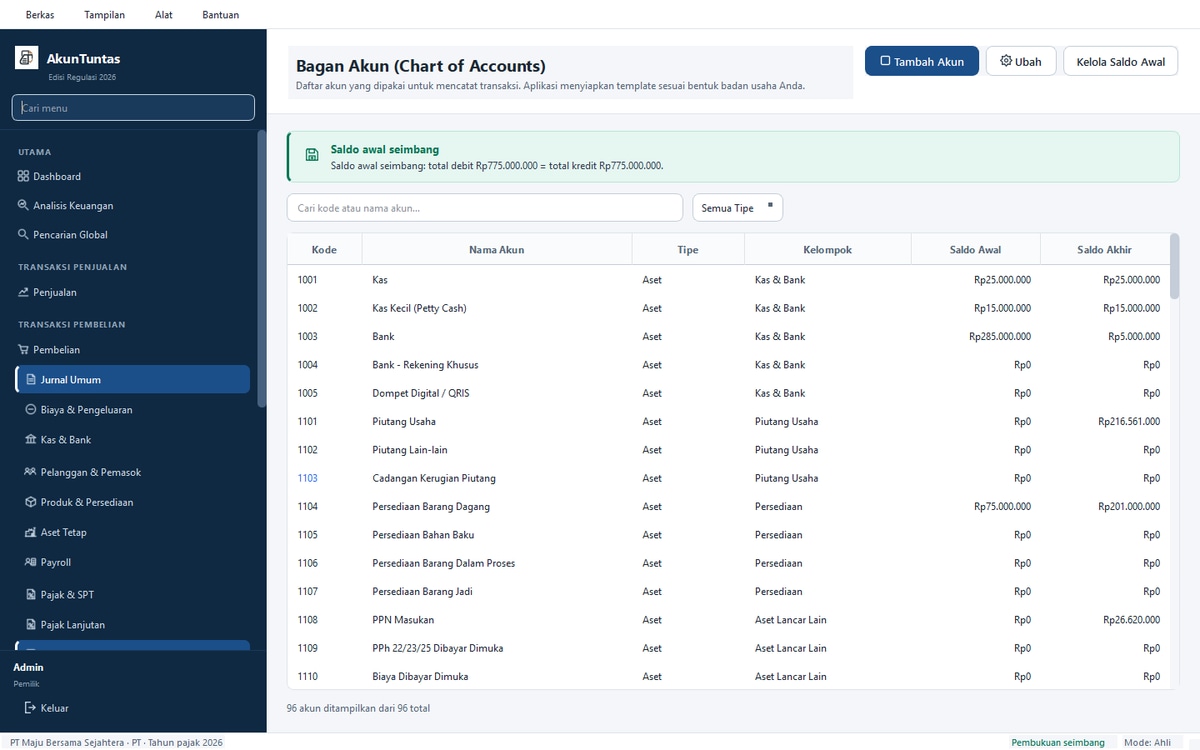The width and height of the screenshot is (1200, 750).
Task: Click the Nama Akun column header
Action: [x=497, y=250]
